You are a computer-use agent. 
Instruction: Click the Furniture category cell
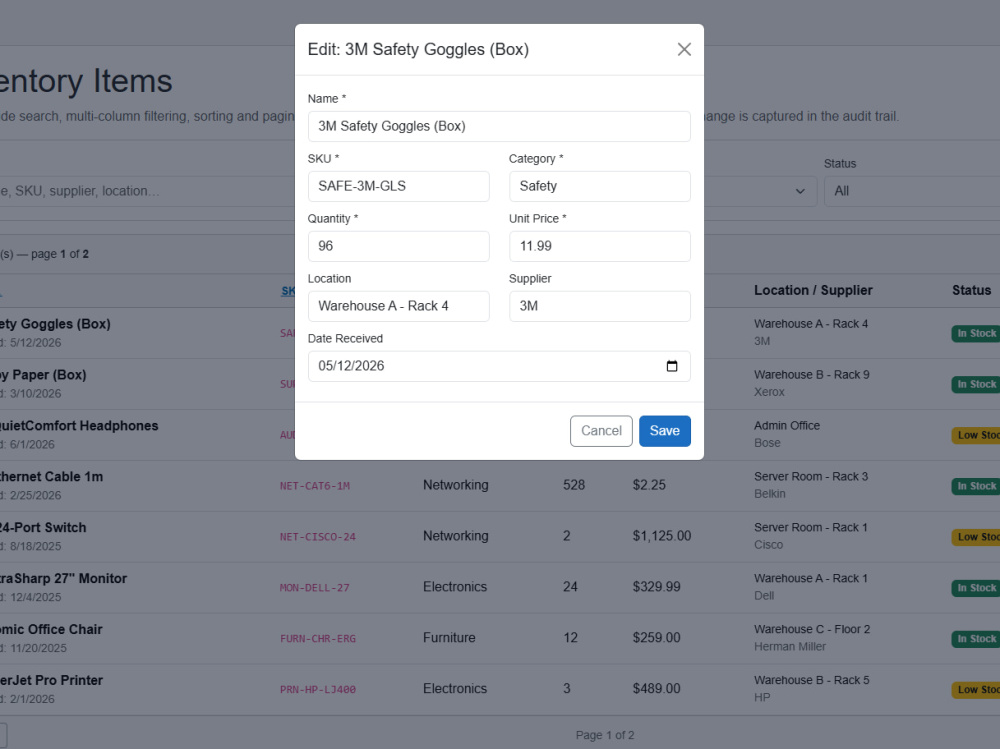[x=449, y=638]
